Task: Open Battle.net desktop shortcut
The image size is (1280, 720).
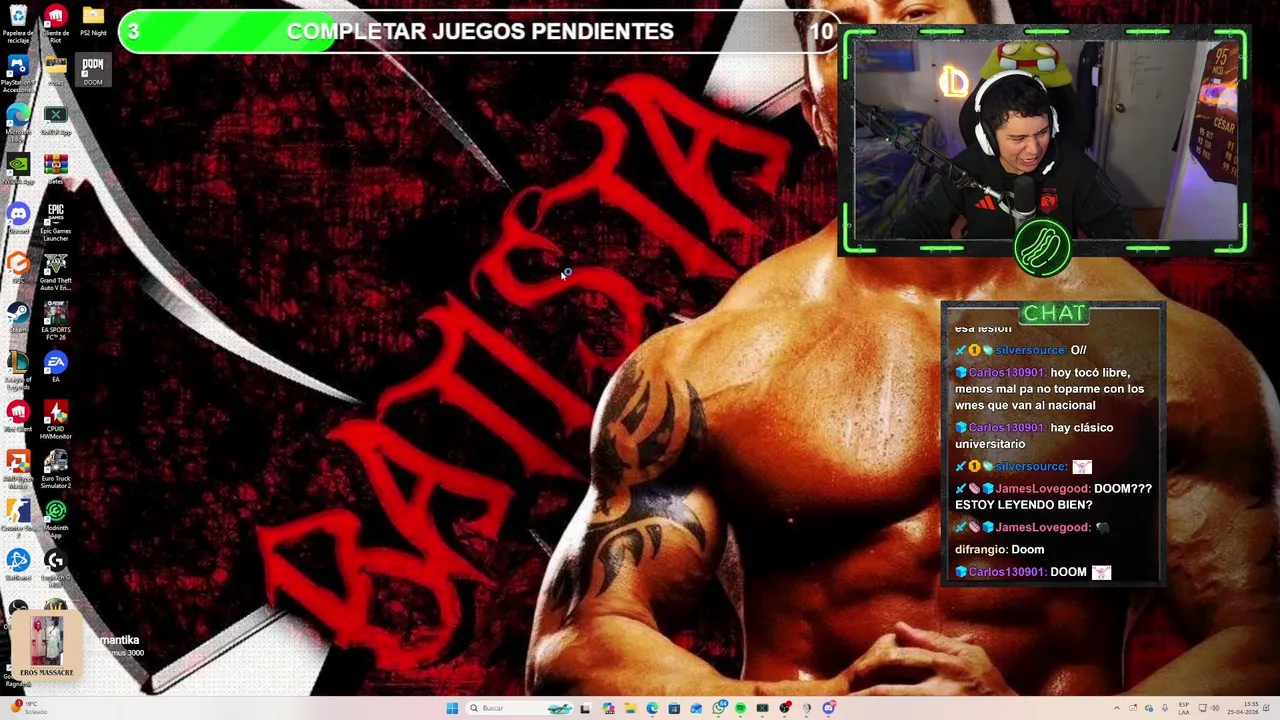Action: (18, 565)
